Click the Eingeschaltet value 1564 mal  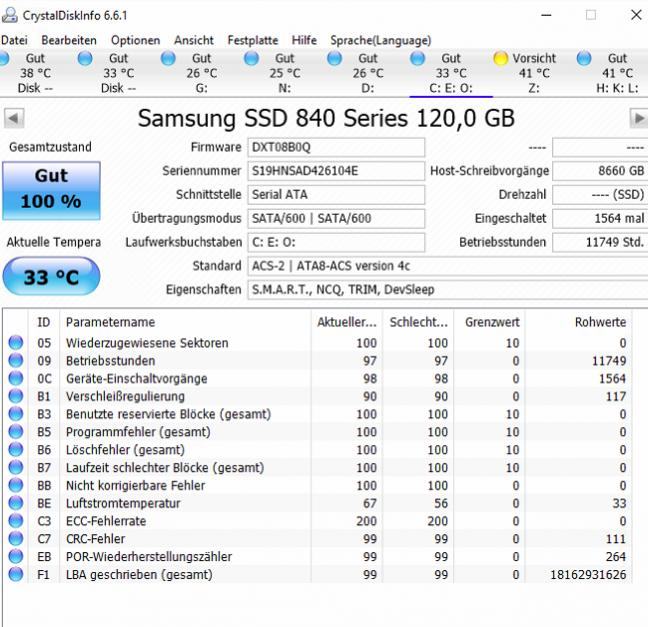click(600, 218)
